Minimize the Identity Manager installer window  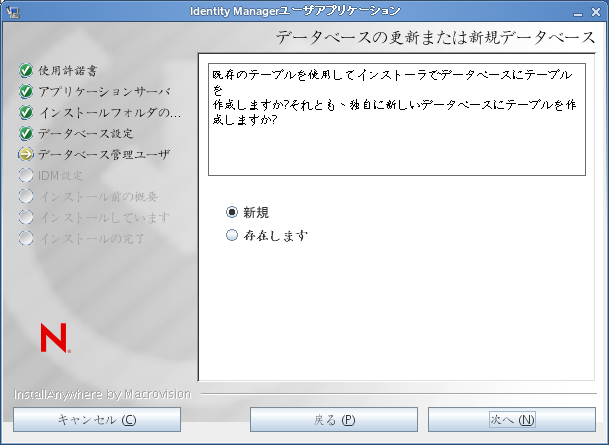pos(578,13)
